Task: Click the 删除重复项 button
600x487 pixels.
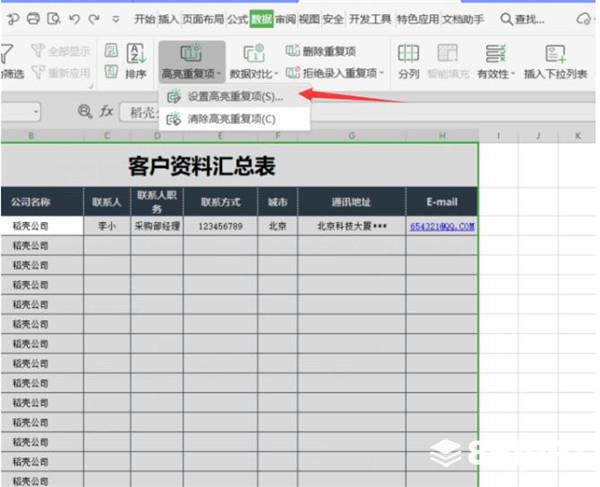Action: pyautogui.click(x=321, y=50)
